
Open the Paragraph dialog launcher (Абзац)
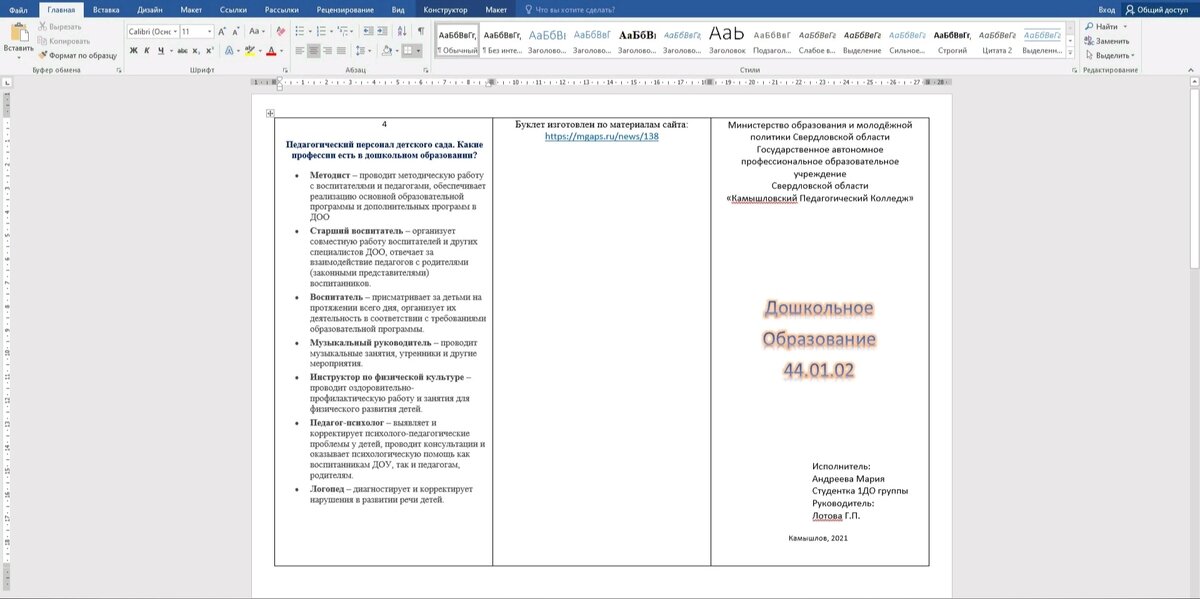click(425, 70)
